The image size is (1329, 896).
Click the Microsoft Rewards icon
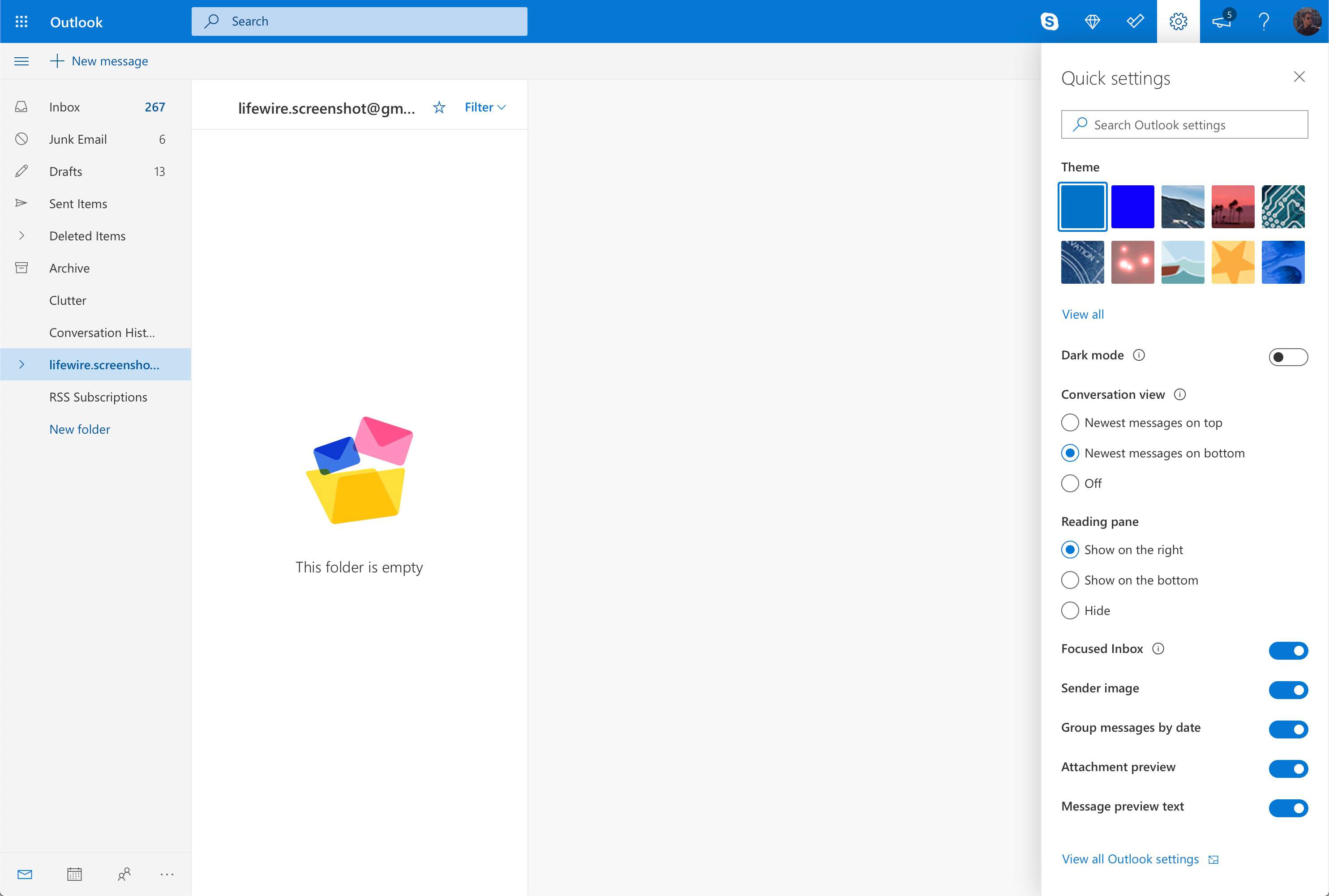(x=1094, y=21)
